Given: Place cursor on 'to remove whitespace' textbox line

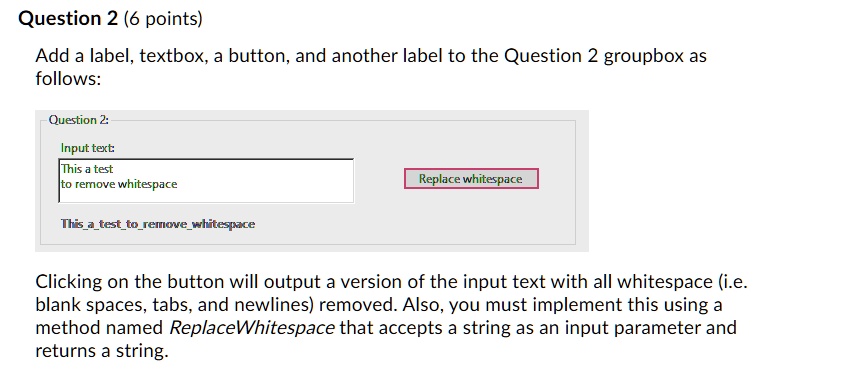Looking at the screenshot, I should coord(119,184).
